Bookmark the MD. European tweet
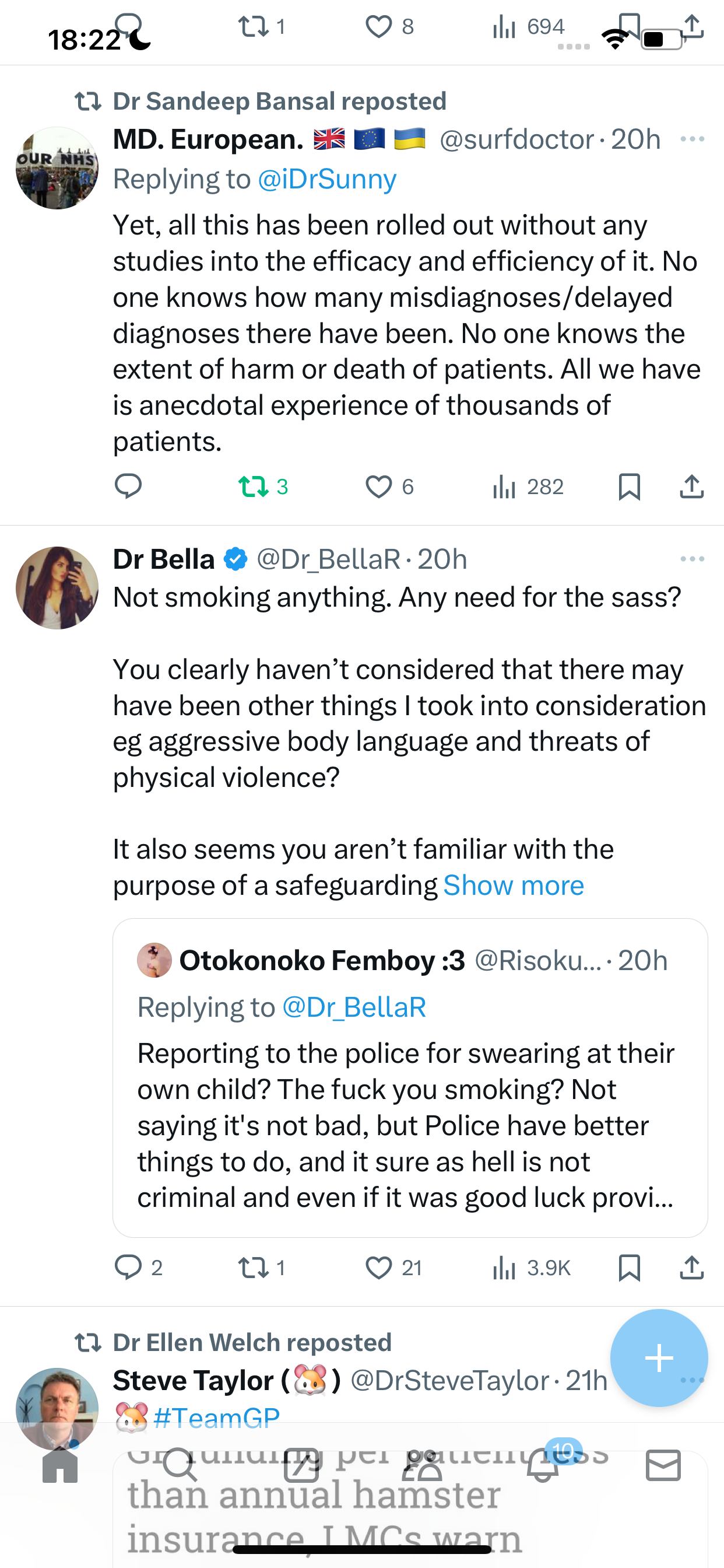724x1568 pixels. coord(629,487)
